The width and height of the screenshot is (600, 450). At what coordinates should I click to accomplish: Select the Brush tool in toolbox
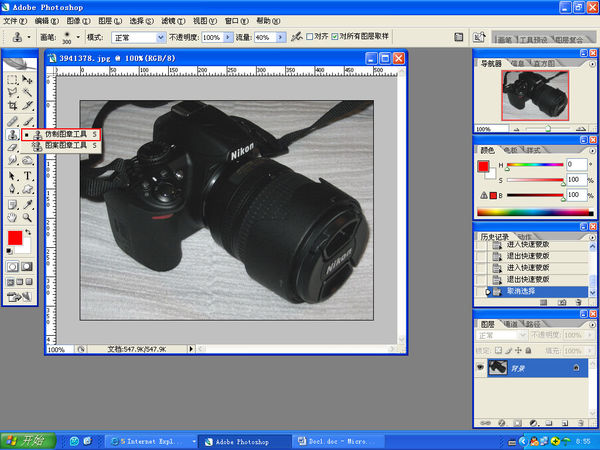(x=27, y=122)
